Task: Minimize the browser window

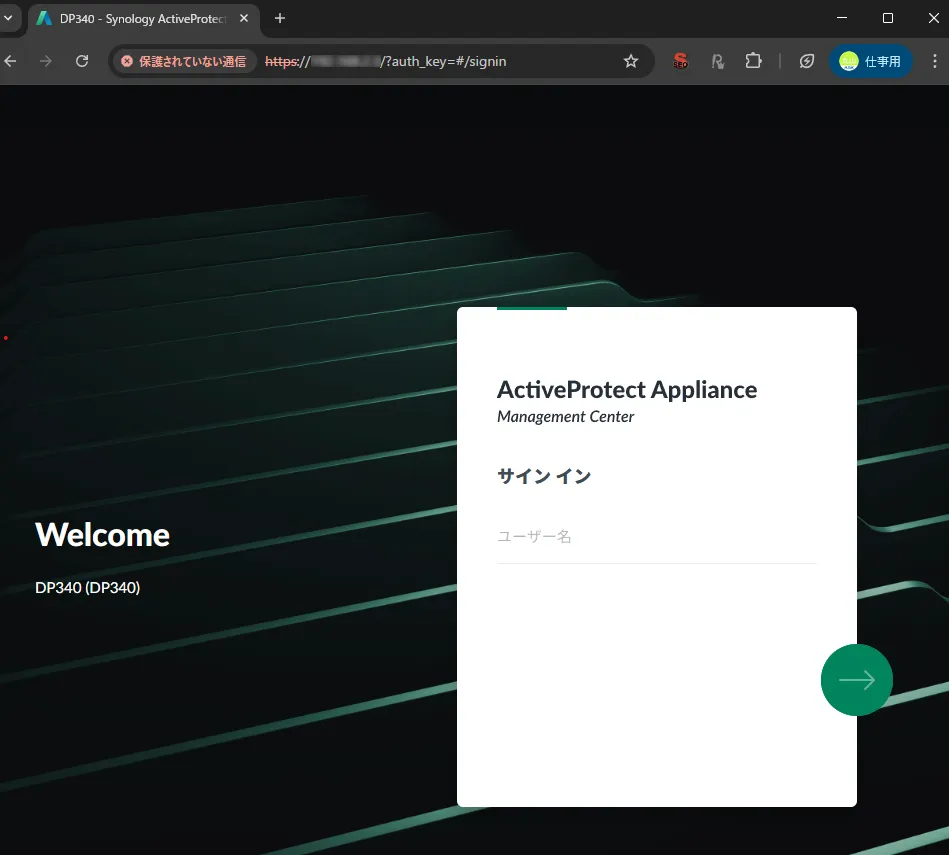Action: point(842,18)
